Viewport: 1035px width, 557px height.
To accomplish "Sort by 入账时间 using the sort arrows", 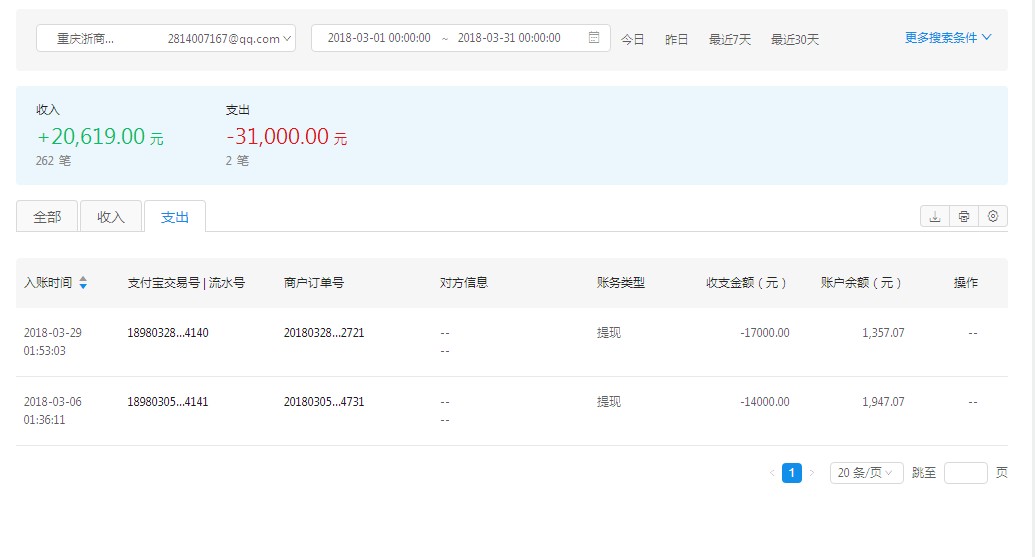I will click(x=83, y=282).
